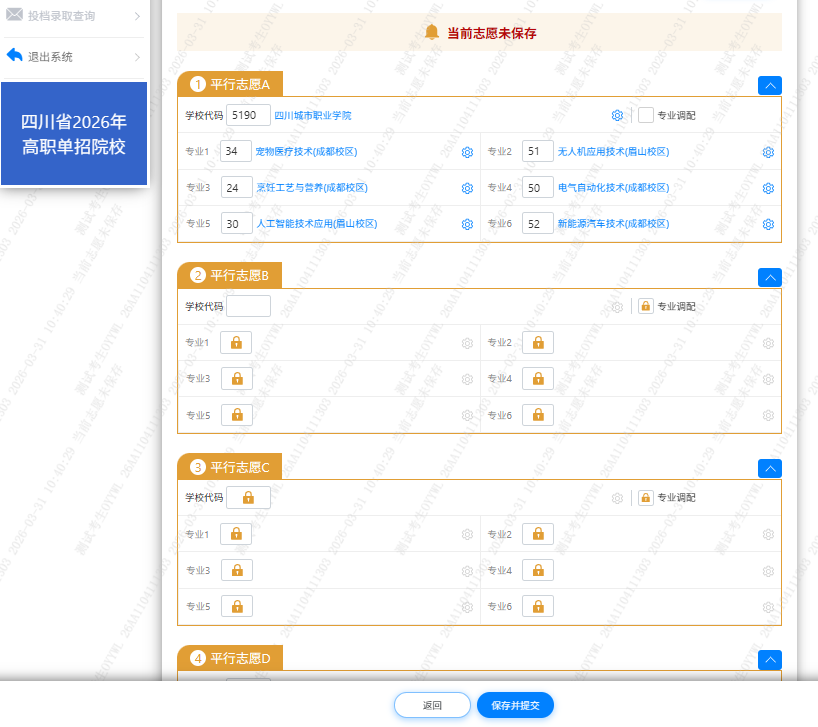Select the 退出系统 sidebar menu item
818x727 pixels.
(x=52, y=55)
